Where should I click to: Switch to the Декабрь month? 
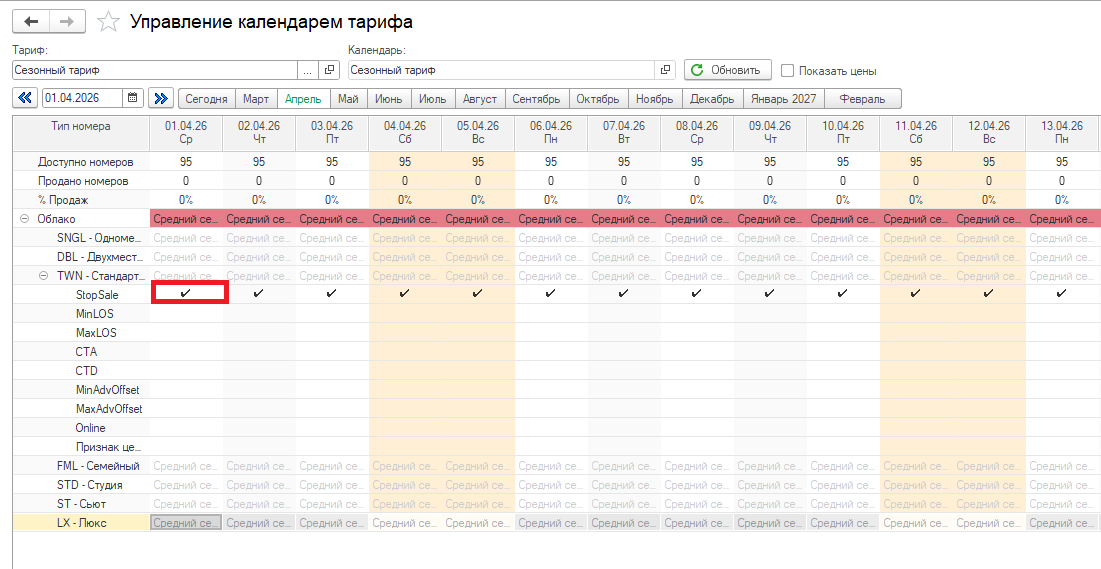coord(712,99)
